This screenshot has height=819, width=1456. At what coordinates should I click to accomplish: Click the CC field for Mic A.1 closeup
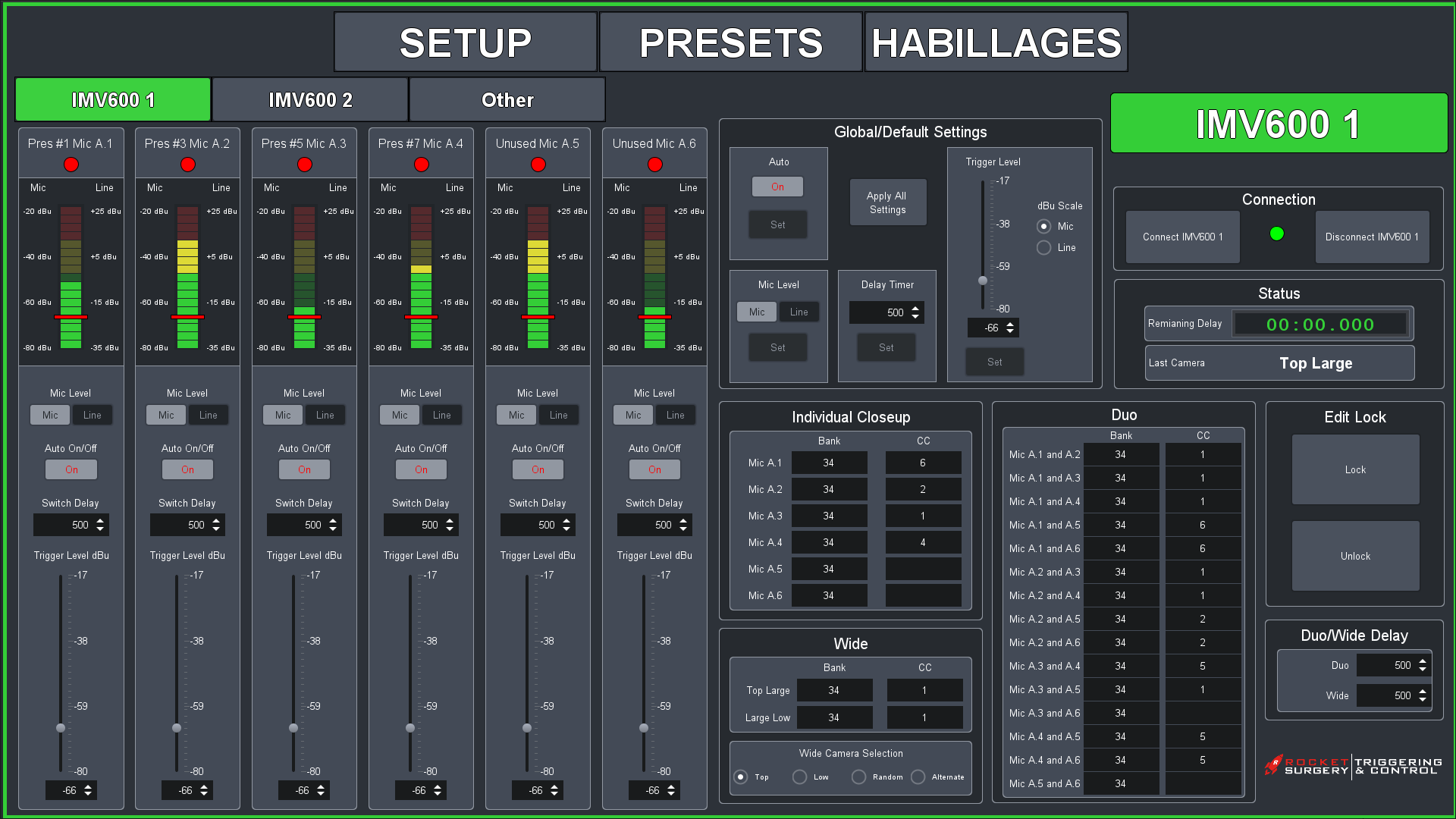coord(923,463)
